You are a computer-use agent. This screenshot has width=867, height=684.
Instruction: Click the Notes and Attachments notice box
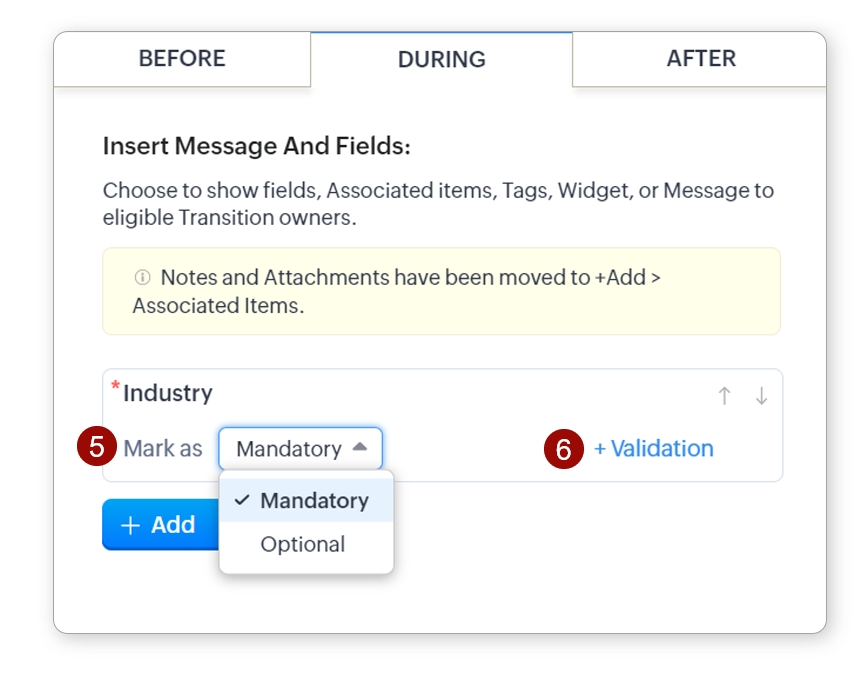pos(441,291)
